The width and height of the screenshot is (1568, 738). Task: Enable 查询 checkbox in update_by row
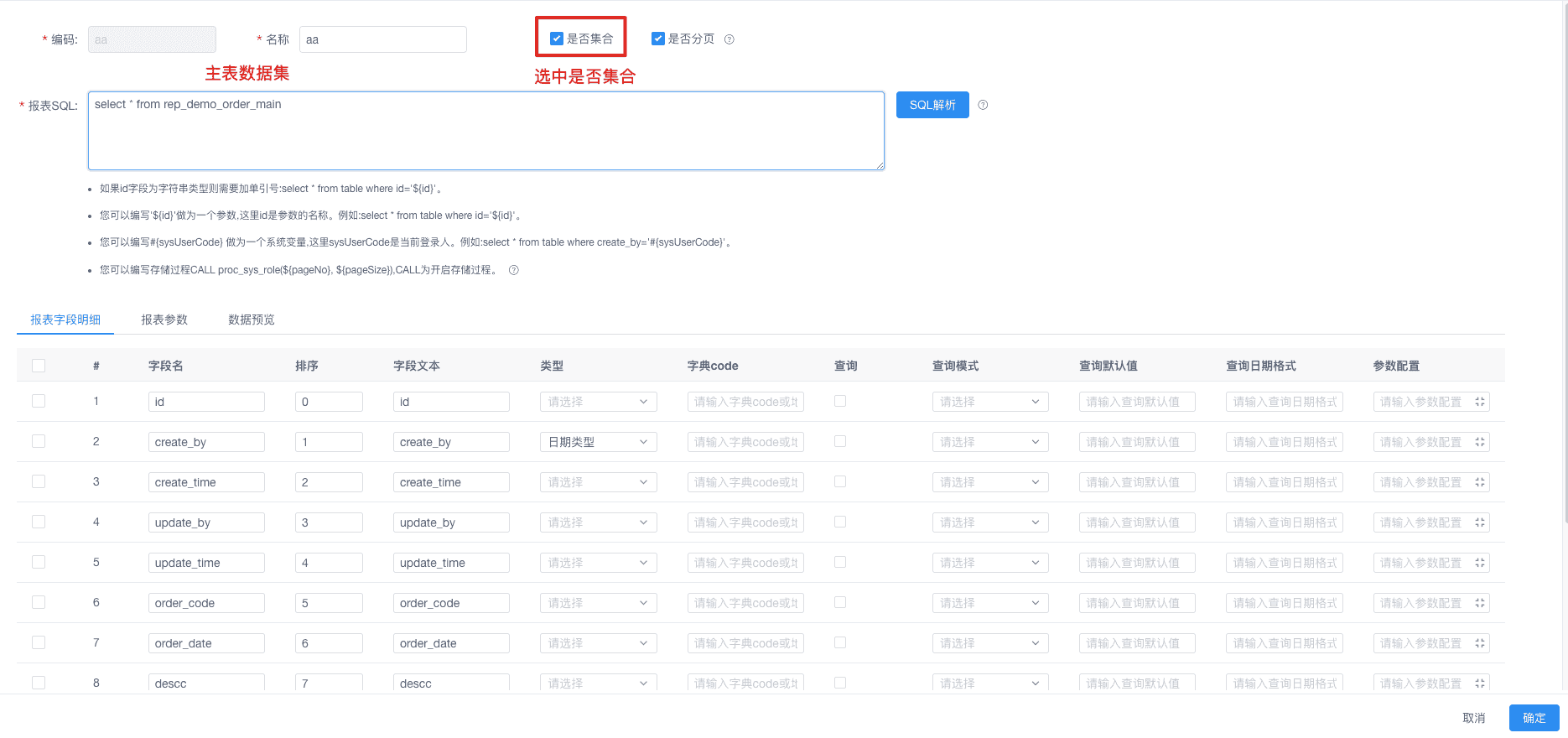click(840, 522)
